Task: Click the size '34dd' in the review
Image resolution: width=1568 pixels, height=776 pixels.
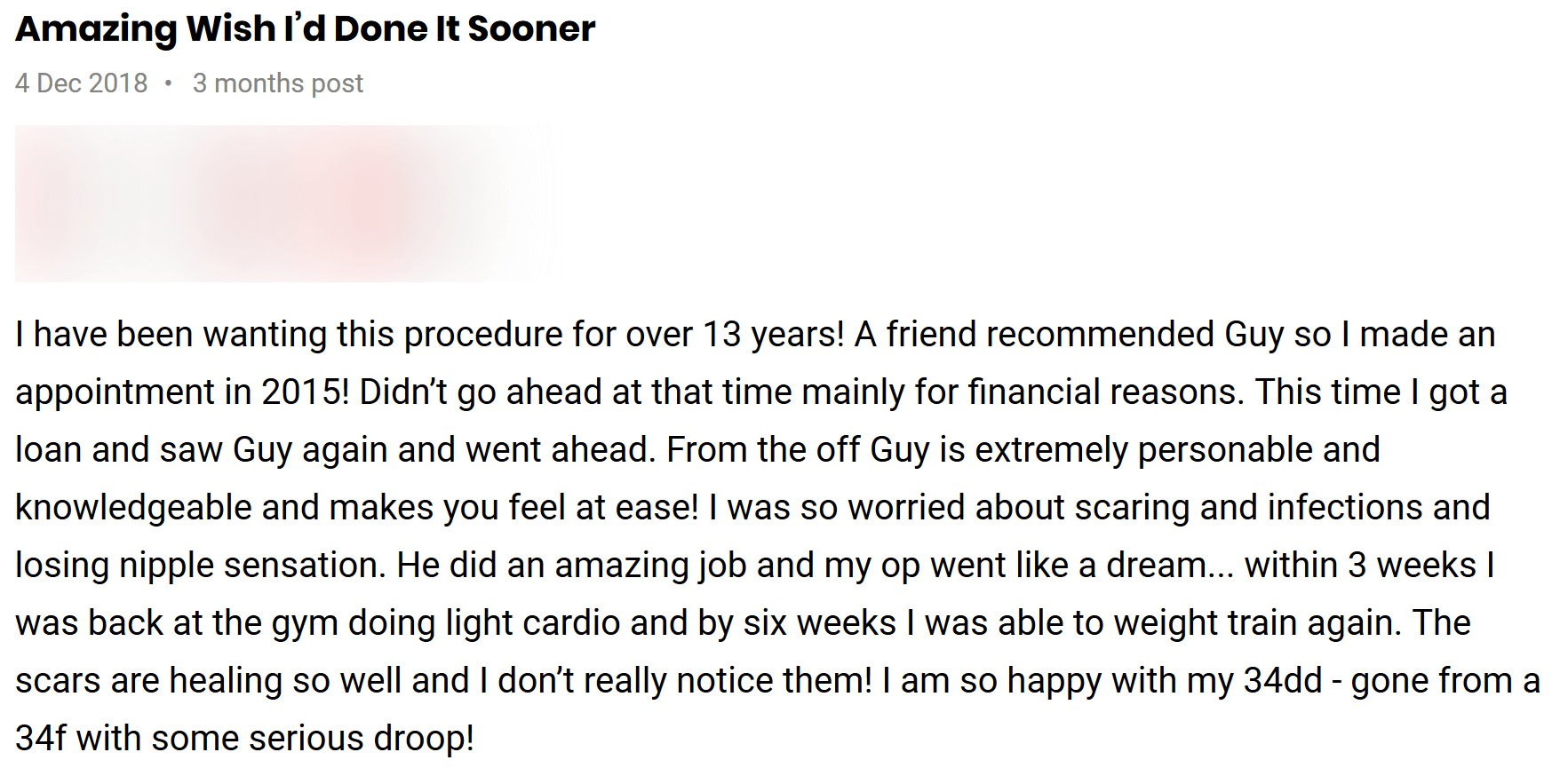Action: pyautogui.click(x=1283, y=681)
